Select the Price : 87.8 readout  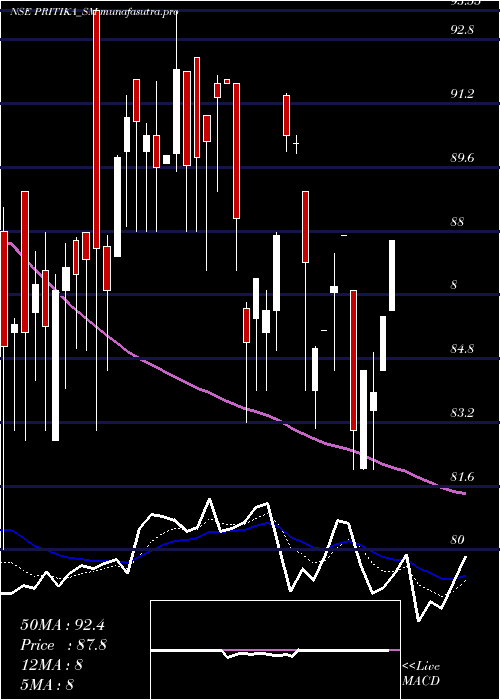(63, 645)
